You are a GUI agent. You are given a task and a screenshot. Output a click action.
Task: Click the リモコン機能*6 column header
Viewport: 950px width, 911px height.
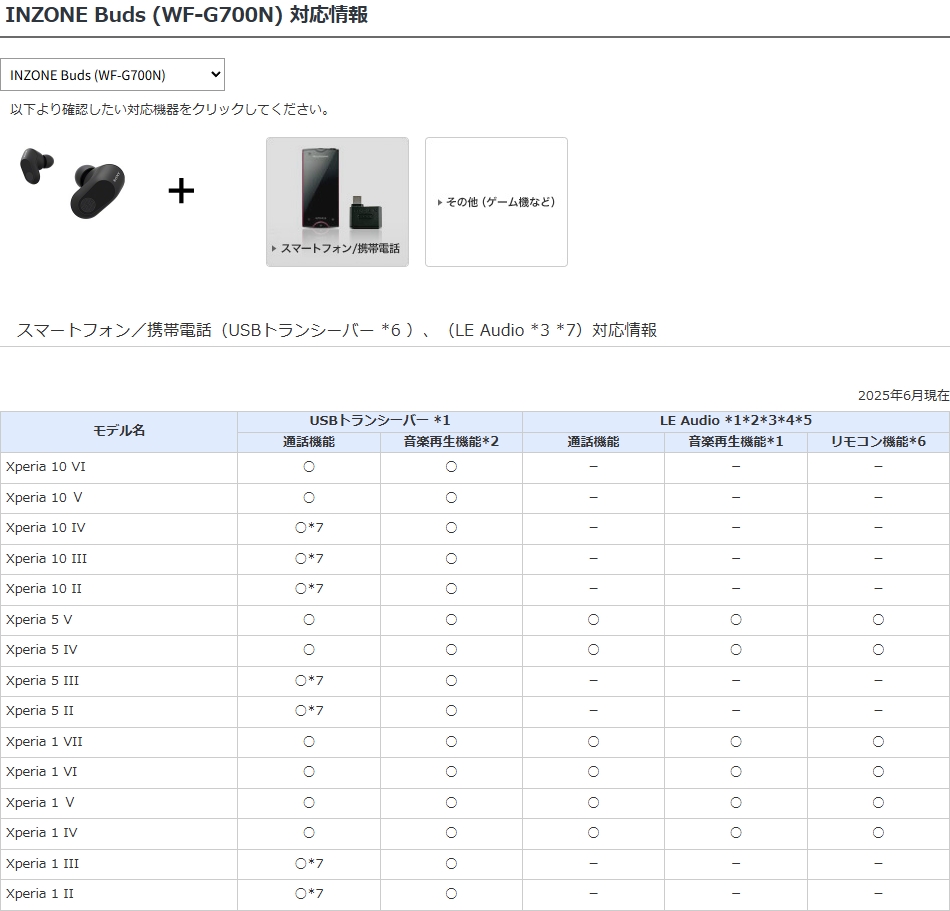pyautogui.click(x=878, y=442)
